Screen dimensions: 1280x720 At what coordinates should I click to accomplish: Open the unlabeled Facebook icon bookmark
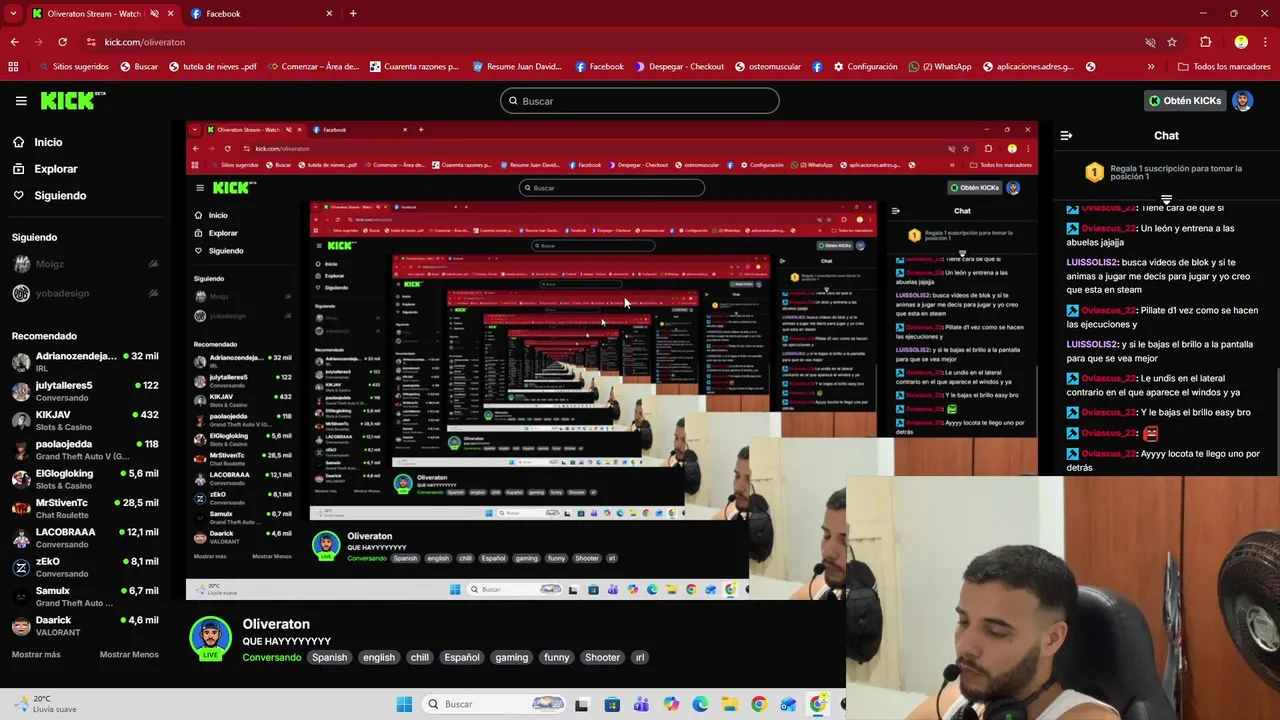tap(817, 67)
